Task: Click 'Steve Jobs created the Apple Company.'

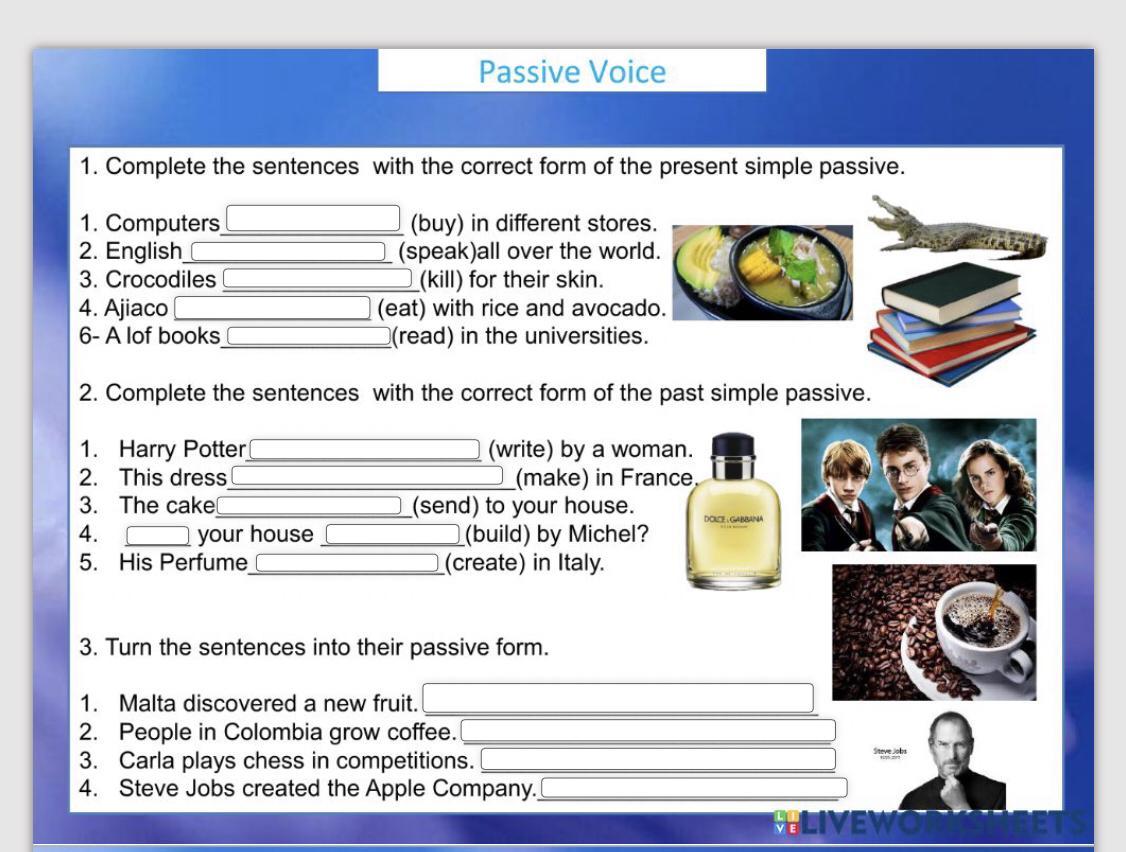Action: pos(327,788)
